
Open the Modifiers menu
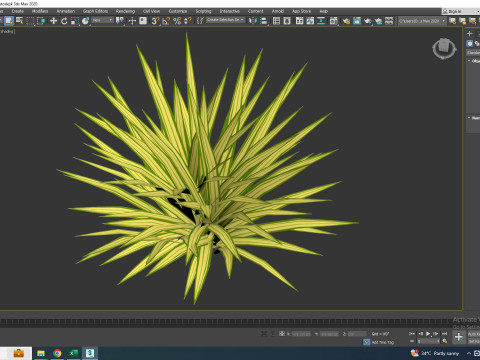click(40, 11)
